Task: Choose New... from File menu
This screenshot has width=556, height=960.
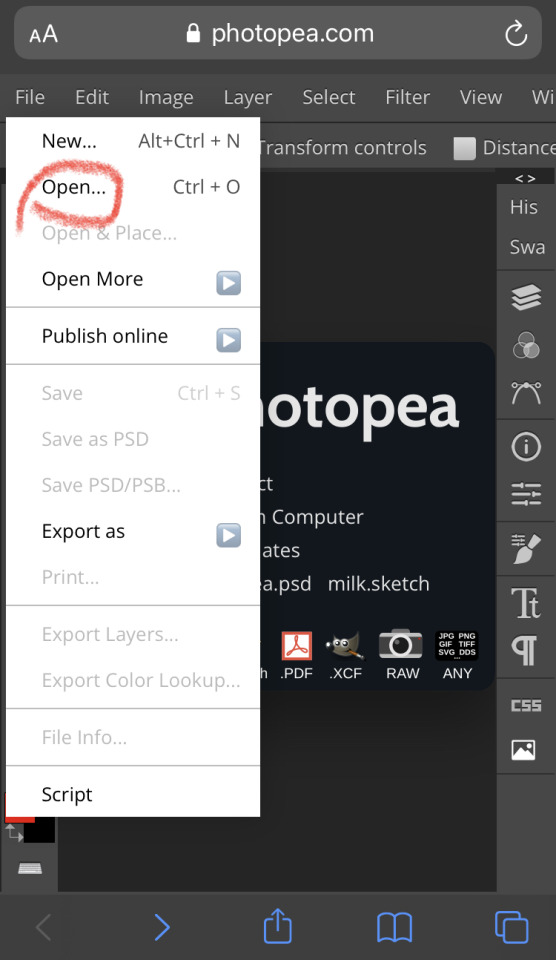Action: 133,141
